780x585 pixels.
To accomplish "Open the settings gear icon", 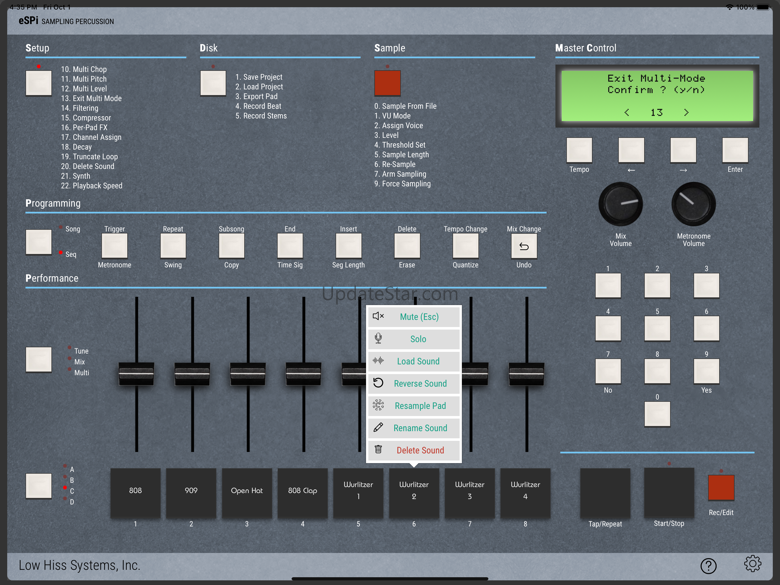I will point(752,564).
